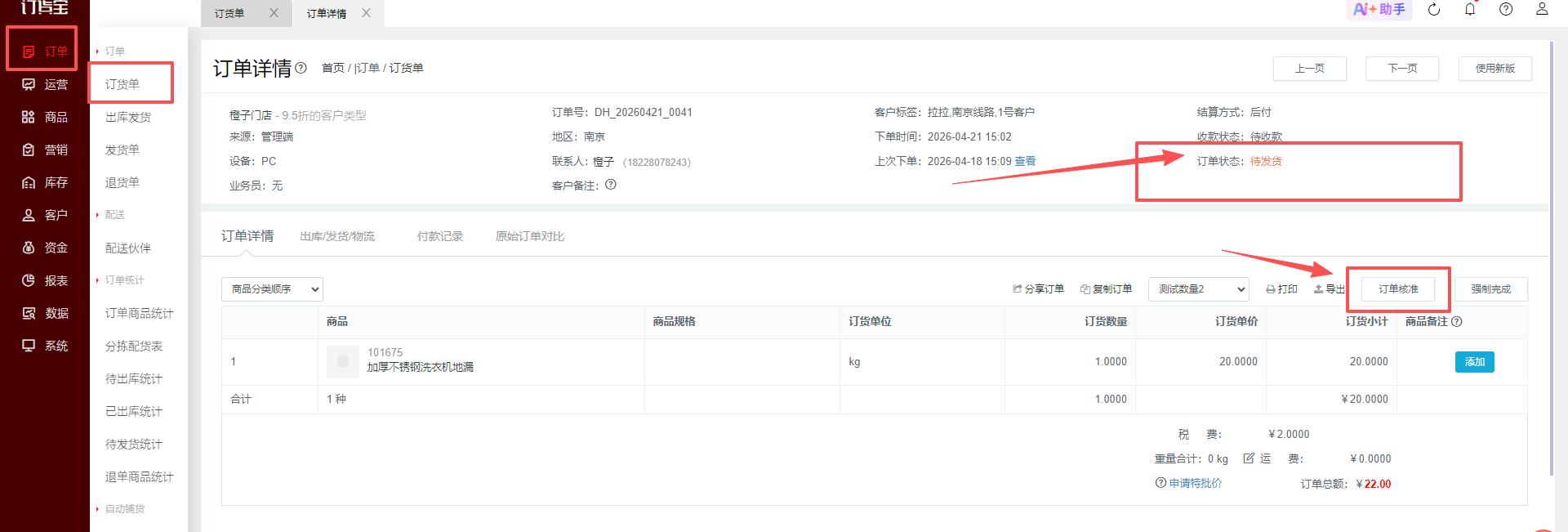This screenshot has width=1568, height=532.
Task: Open the 库存 sidebar section
Action: click(44, 182)
